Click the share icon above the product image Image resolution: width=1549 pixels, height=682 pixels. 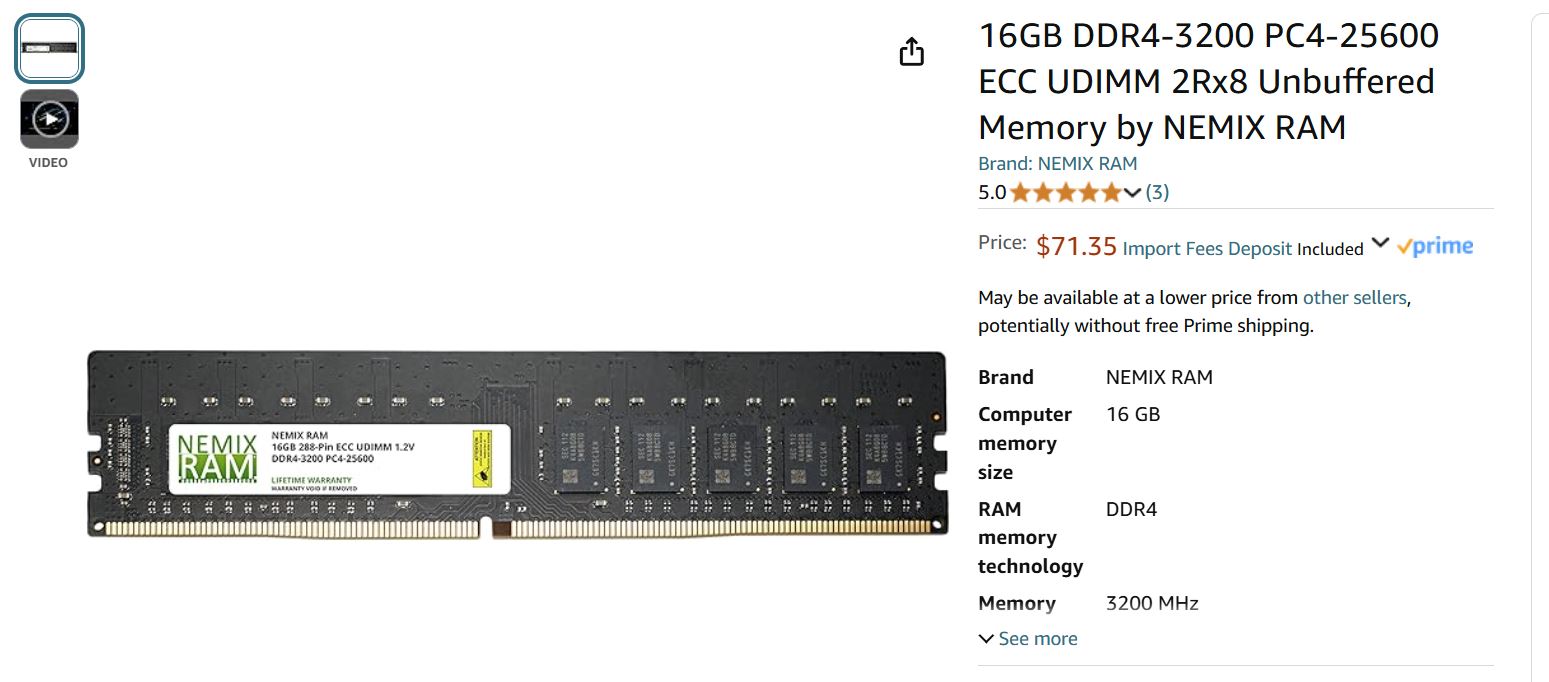click(911, 52)
